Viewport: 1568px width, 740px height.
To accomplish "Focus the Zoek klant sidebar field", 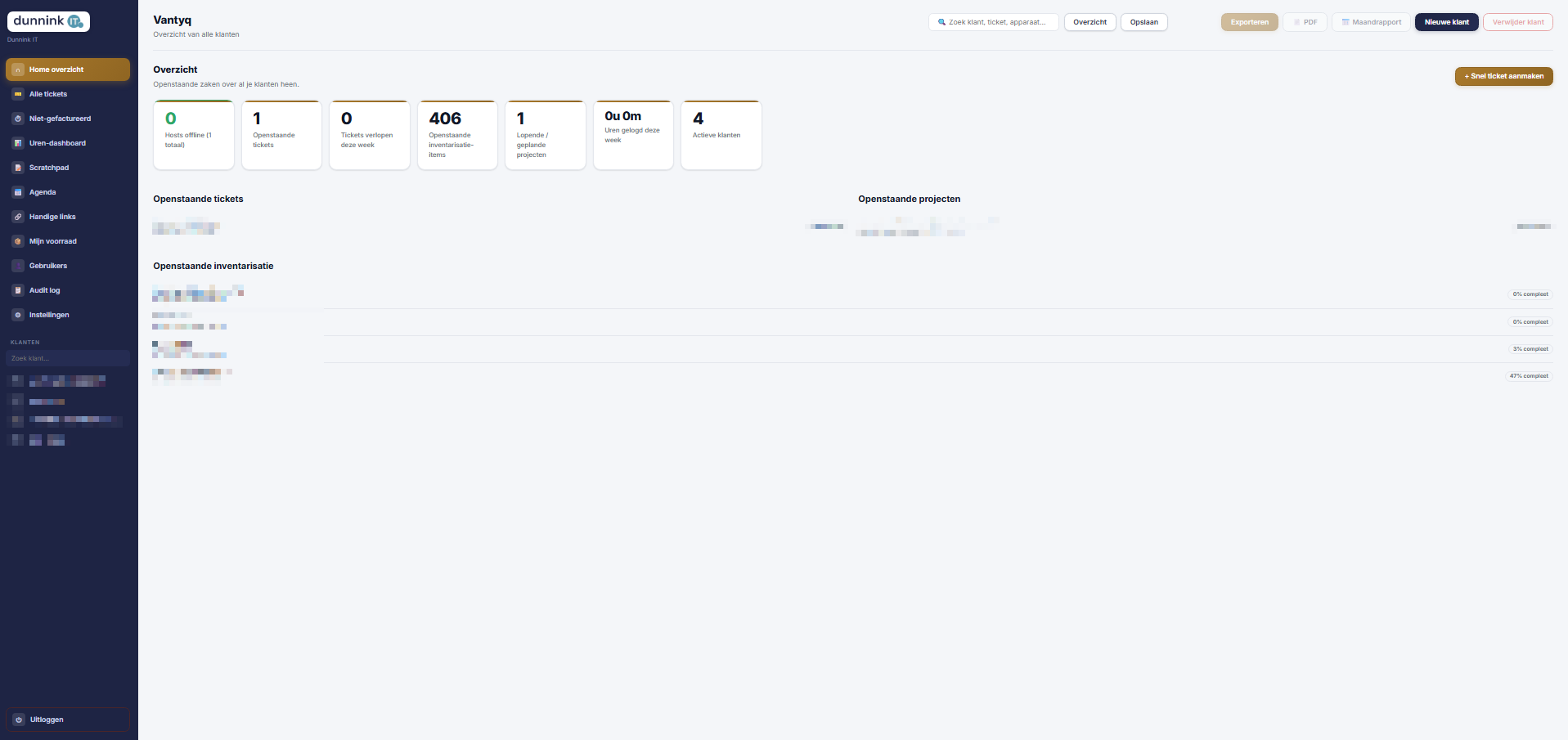I will [68, 358].
